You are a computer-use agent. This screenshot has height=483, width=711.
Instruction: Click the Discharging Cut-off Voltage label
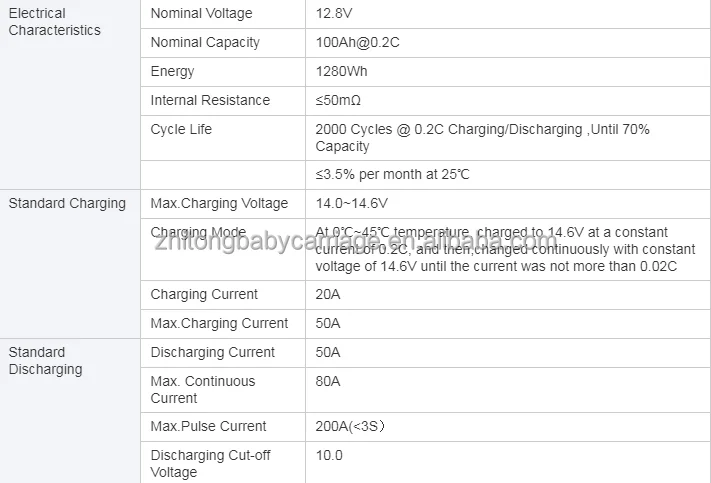210,464
